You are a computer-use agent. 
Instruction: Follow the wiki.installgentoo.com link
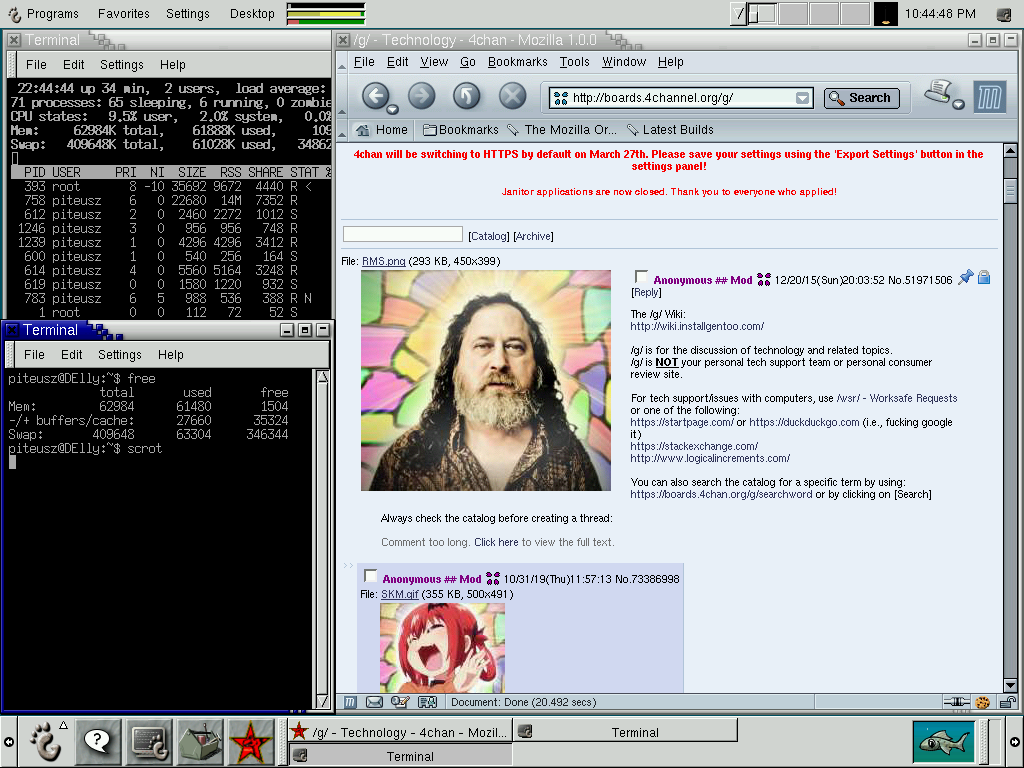[697, 327]
